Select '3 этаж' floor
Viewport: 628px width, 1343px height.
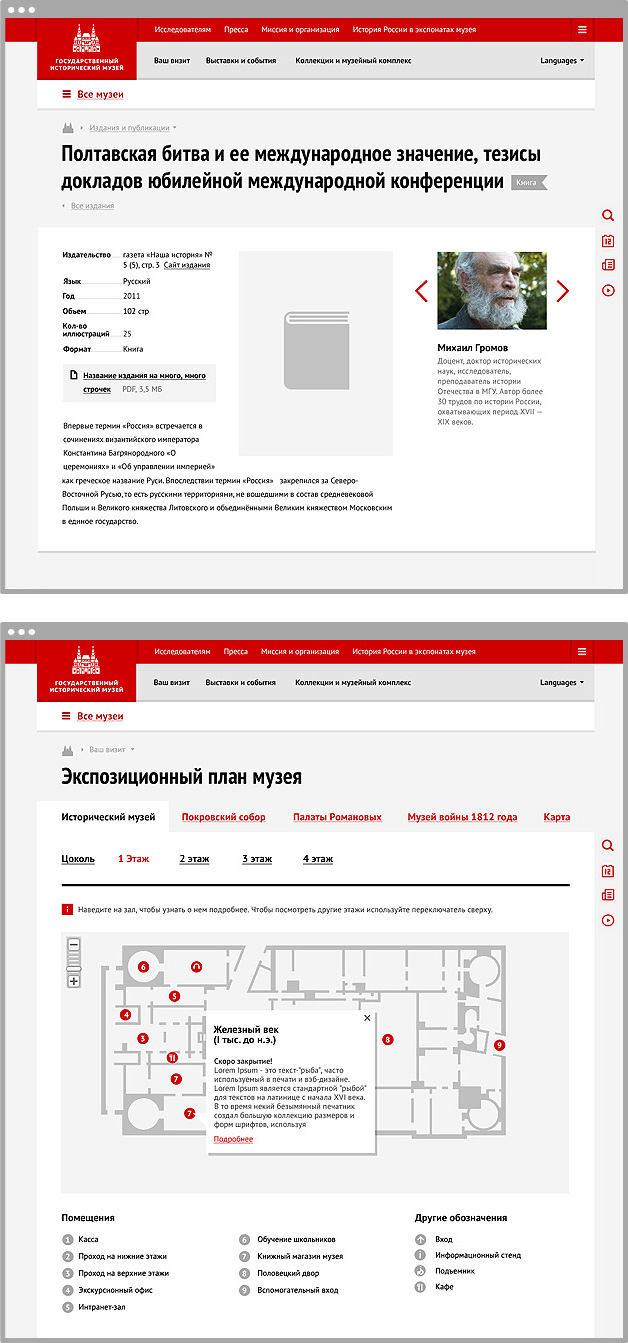point(257,859)
